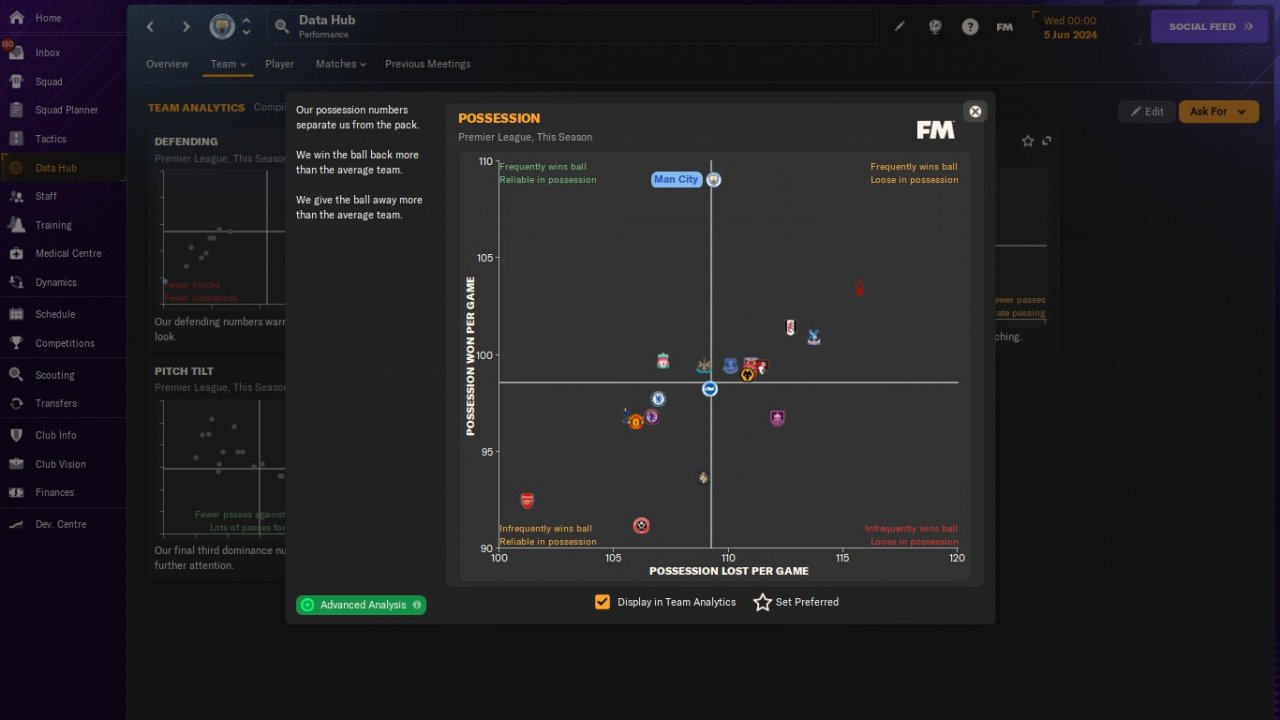Click the back navigation arrow
1280x720 pixels.
click(x=150, y=27)
